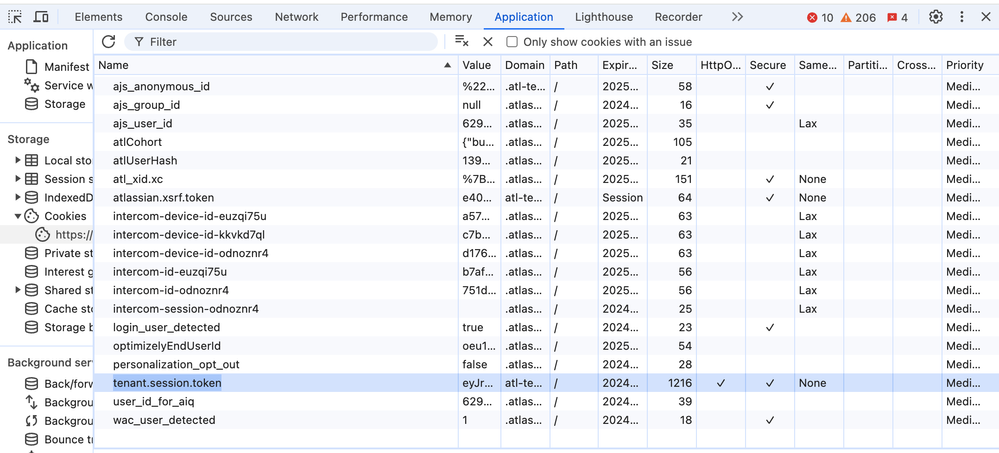This screenshot has height=453, width=999.
Task: Delete selected cookie X icon
Action: coord(488,41)
